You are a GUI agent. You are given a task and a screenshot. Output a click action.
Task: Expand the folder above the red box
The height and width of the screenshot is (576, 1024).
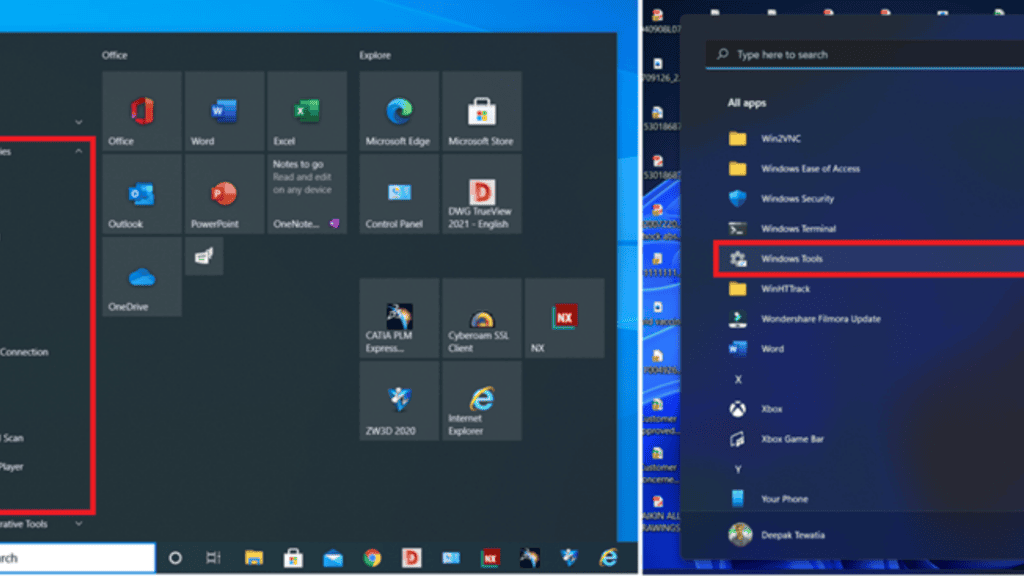click(79, 122)
